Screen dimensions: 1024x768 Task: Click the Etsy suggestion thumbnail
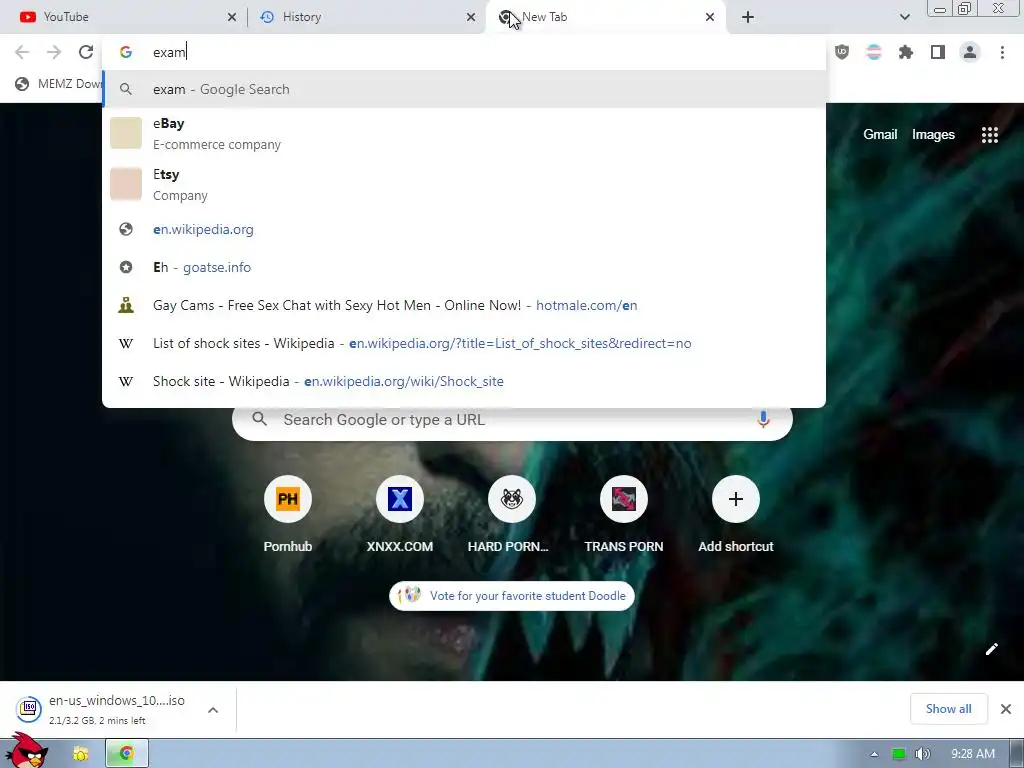pyautogui.click(x=126, y=184)
